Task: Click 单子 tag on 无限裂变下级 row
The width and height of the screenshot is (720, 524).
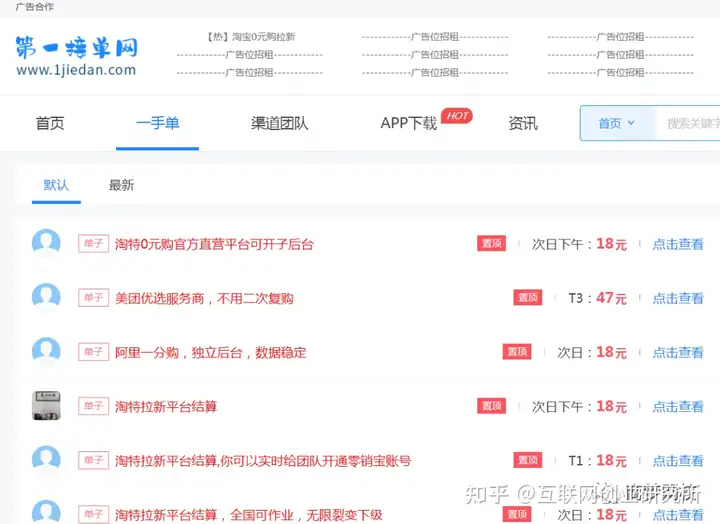Action: (93, 514)
